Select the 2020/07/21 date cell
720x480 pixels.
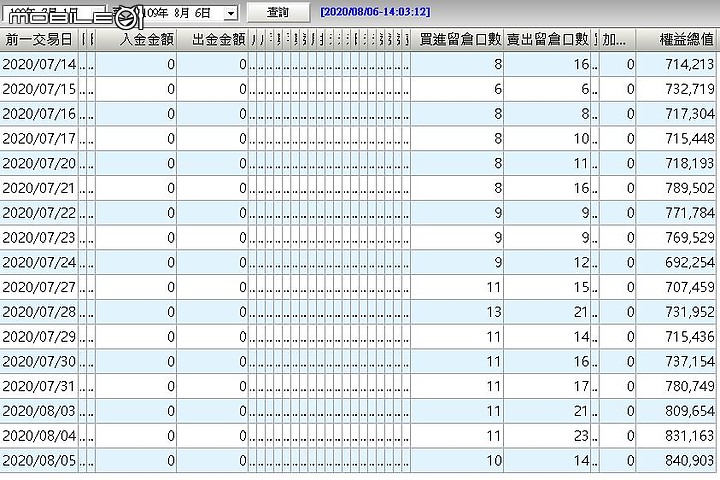coord(39,188)
